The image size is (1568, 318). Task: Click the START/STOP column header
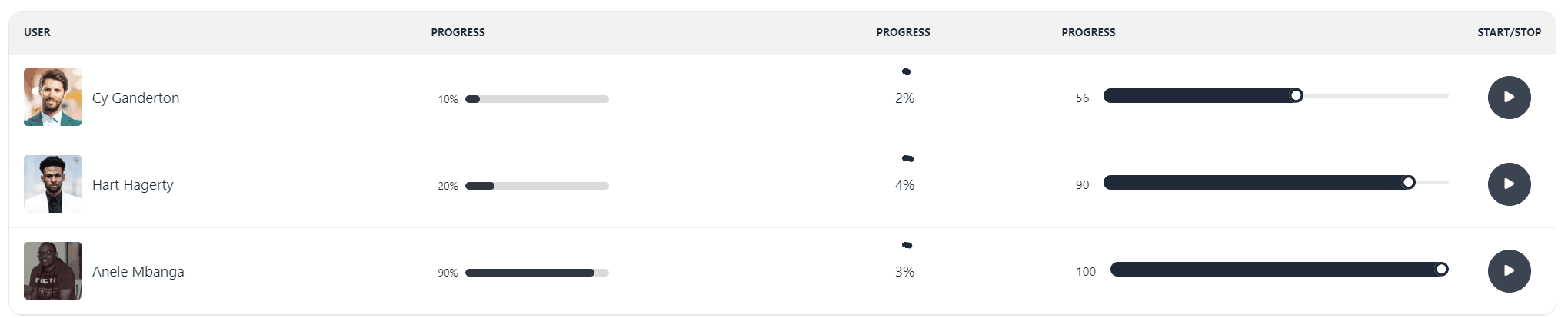(1509, 32)
